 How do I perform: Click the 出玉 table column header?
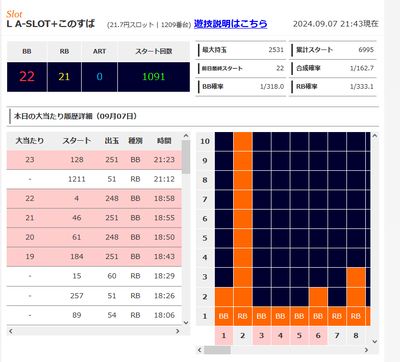(112, 141)
